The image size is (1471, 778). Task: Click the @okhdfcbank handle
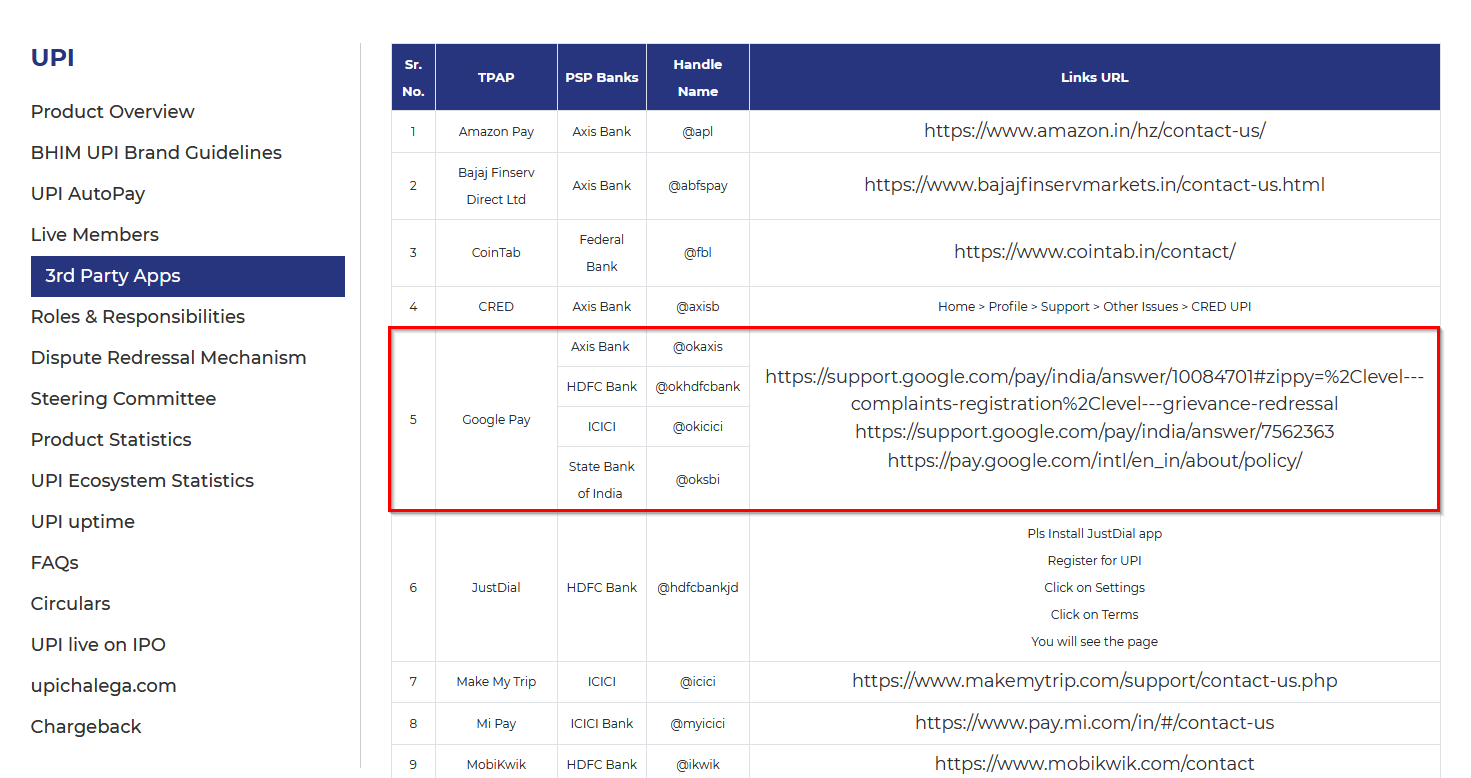click(x=698, y=387)
